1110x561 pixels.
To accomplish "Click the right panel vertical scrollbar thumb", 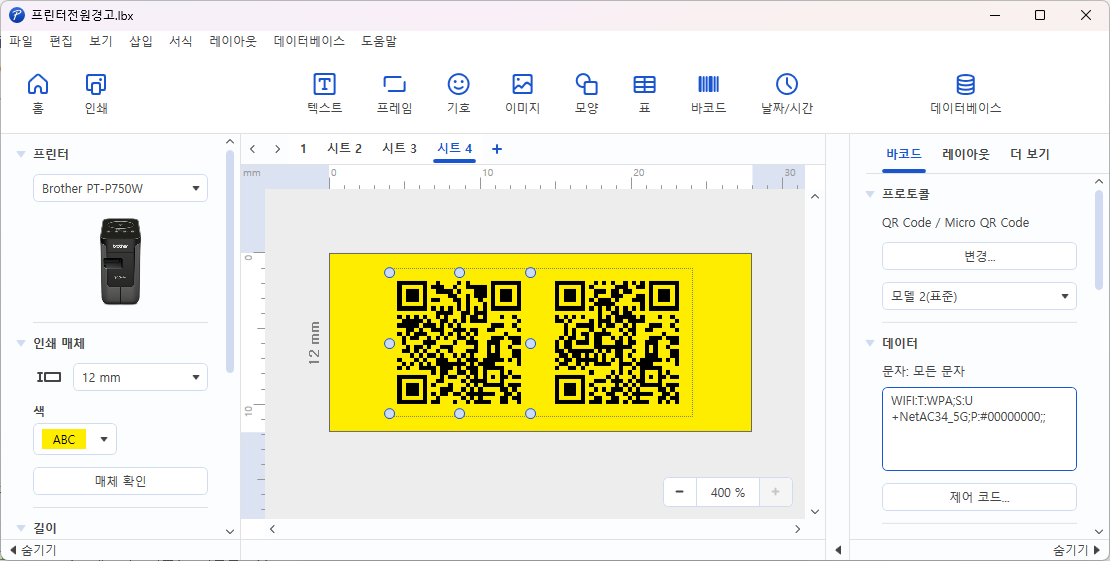I will tap(1099, 239).
